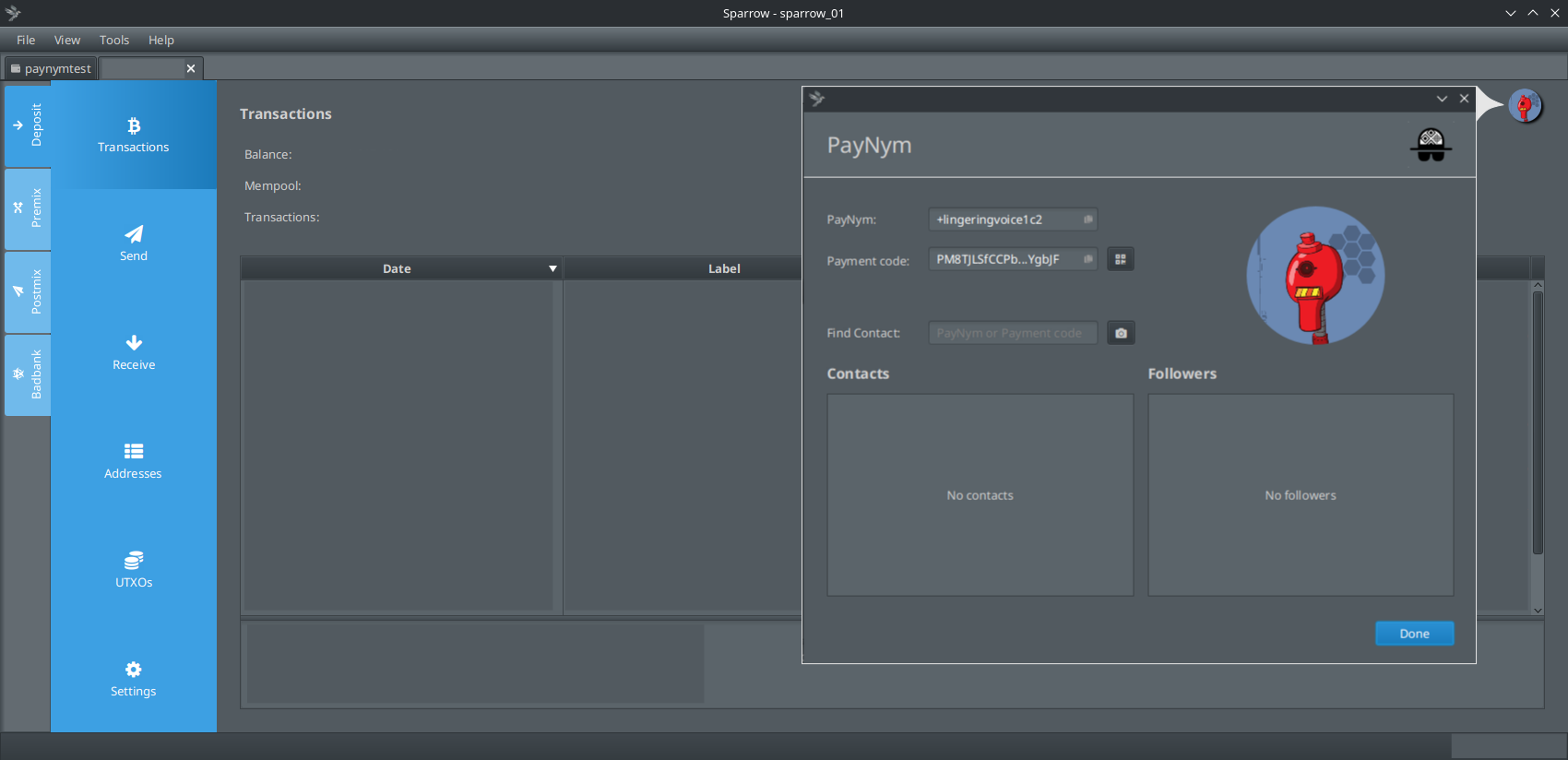Click the Label column header
This screenshot has width=1568, height=760.
(724, 268)
